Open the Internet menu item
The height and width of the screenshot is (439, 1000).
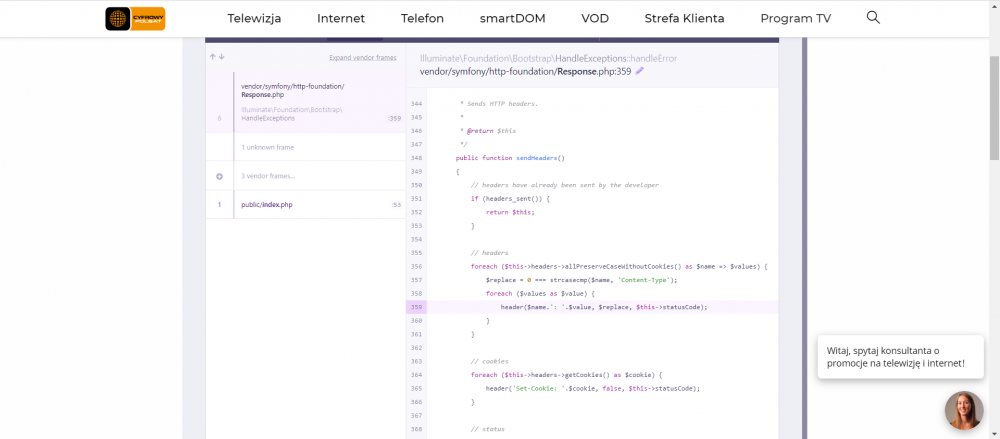click(x=341, y=18)
